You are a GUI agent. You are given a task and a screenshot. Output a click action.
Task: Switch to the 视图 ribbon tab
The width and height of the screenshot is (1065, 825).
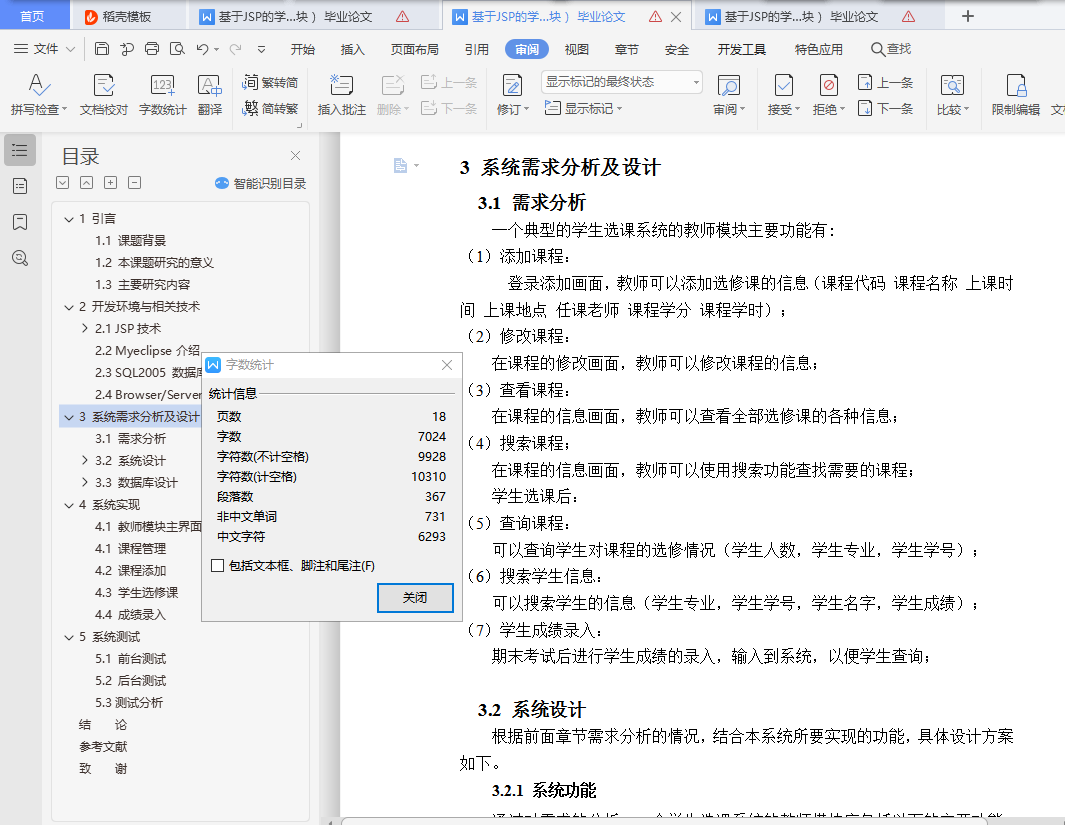pyautogui.click(x=577, y=50)
